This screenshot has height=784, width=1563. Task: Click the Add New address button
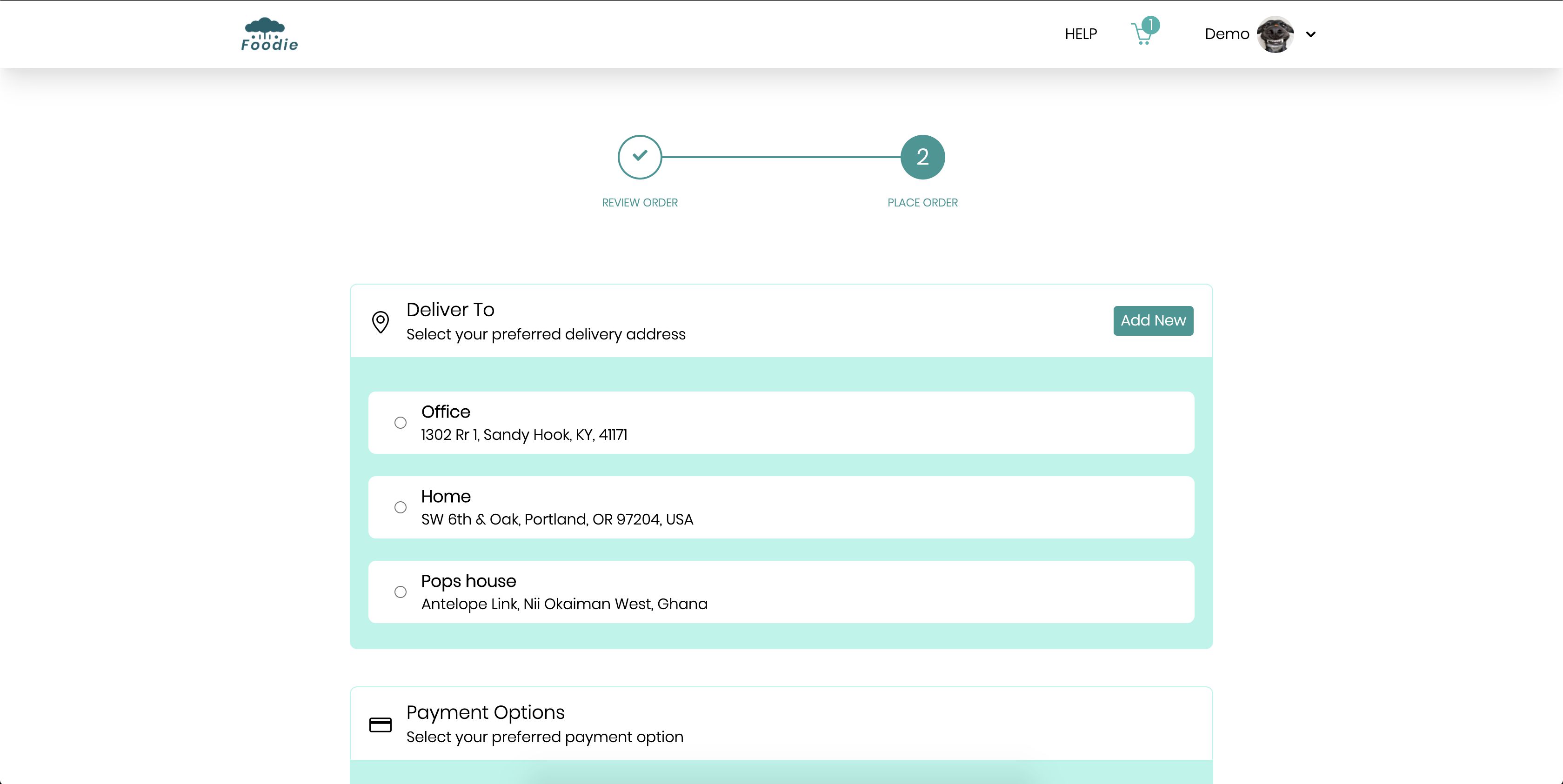click(1153, 320)
